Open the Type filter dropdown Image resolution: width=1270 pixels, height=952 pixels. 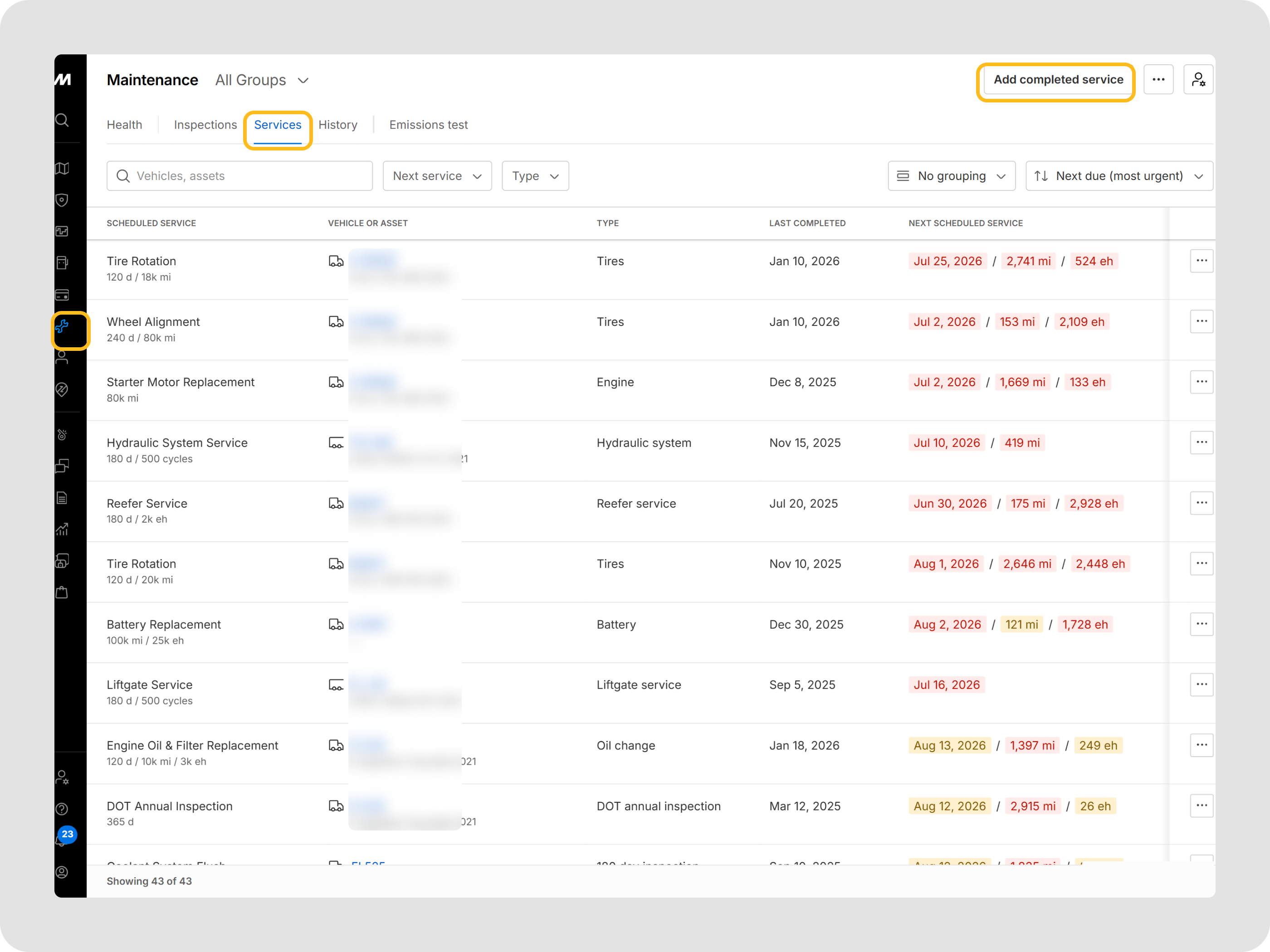click(x=535, y=175)
